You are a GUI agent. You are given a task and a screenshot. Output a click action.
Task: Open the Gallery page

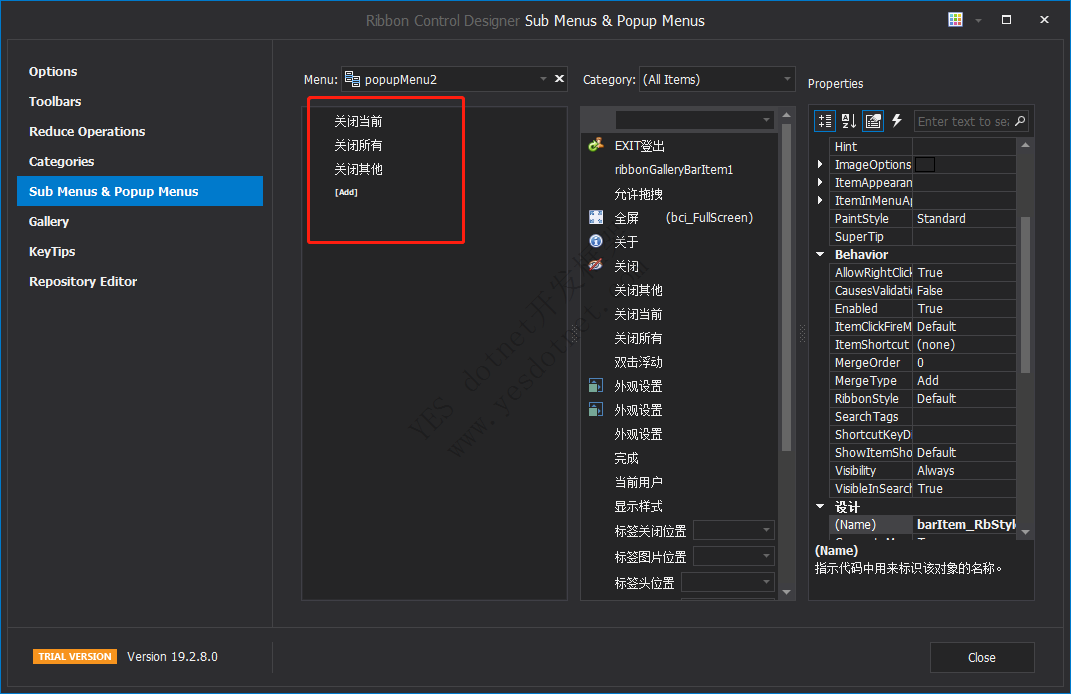click(48, 221)
